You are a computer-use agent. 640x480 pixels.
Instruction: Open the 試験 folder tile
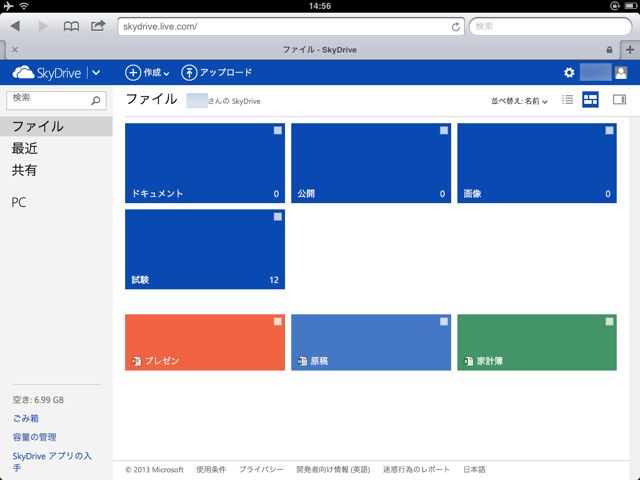click(205, 249)
